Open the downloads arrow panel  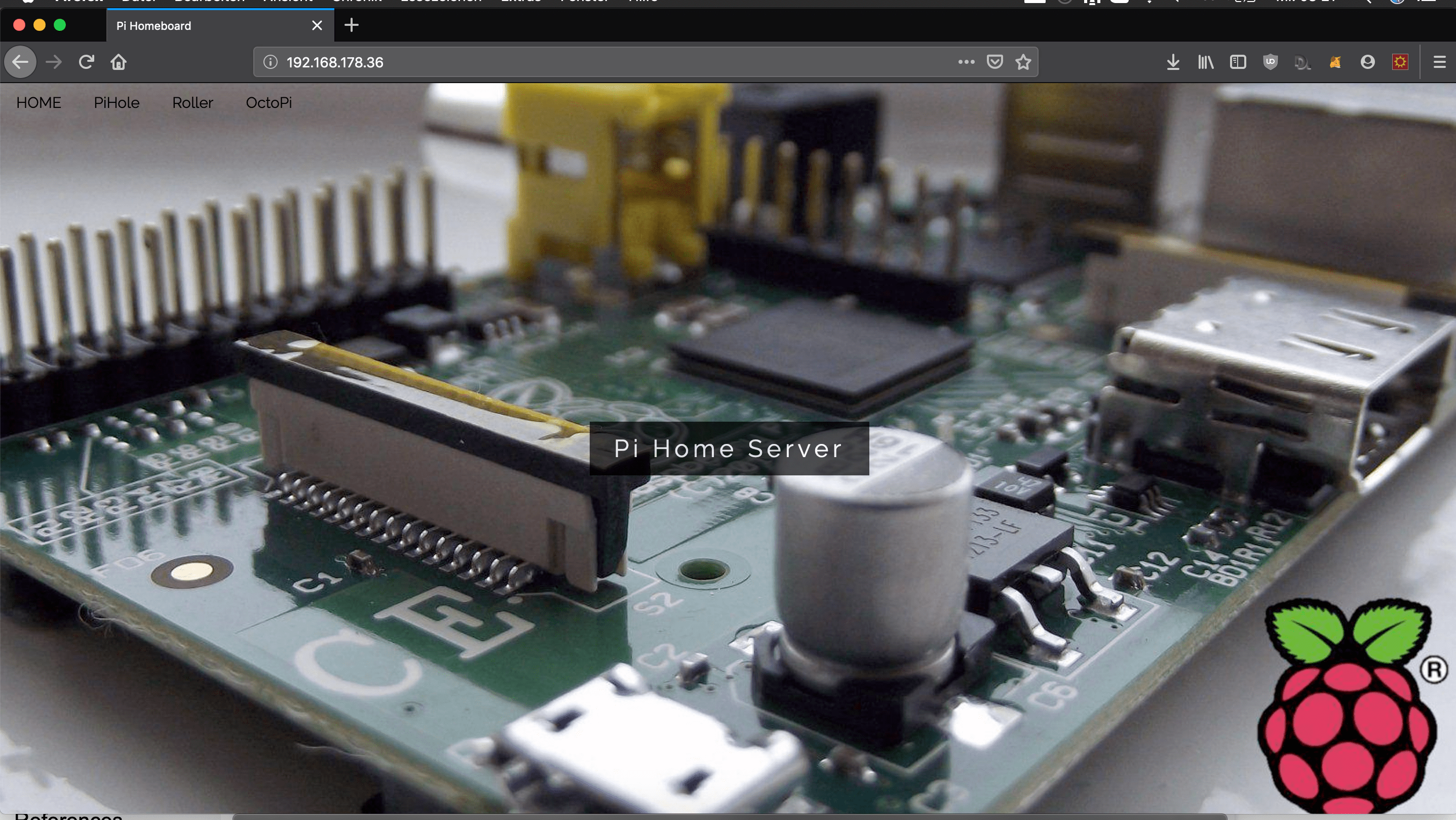point(1173,62)
